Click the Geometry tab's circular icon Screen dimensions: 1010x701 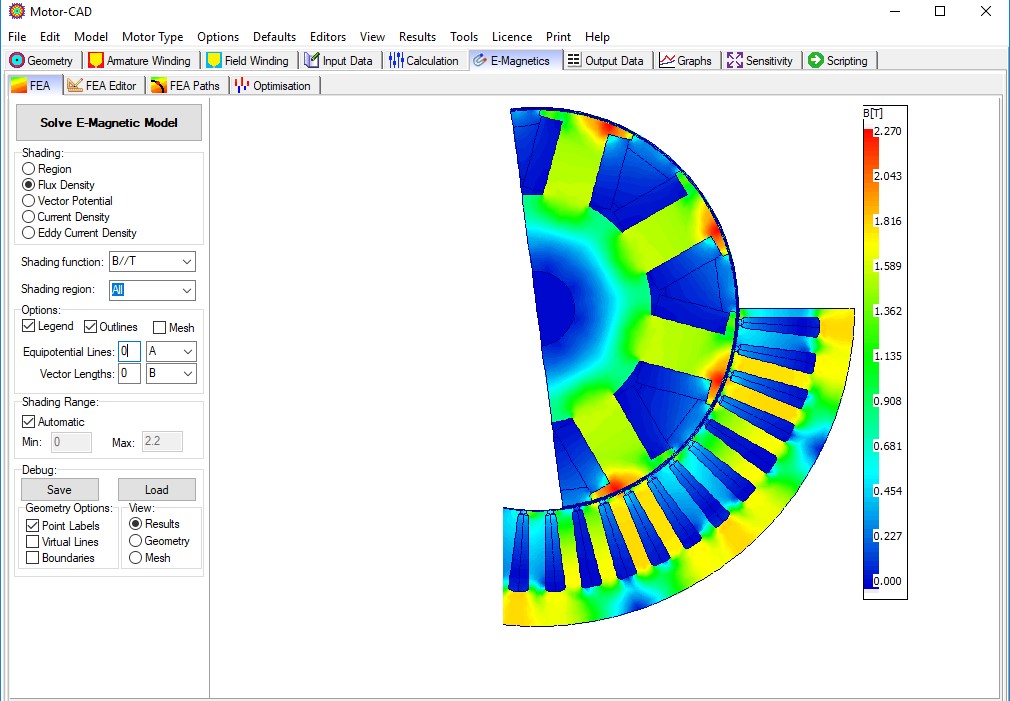[x=17, y=61]
